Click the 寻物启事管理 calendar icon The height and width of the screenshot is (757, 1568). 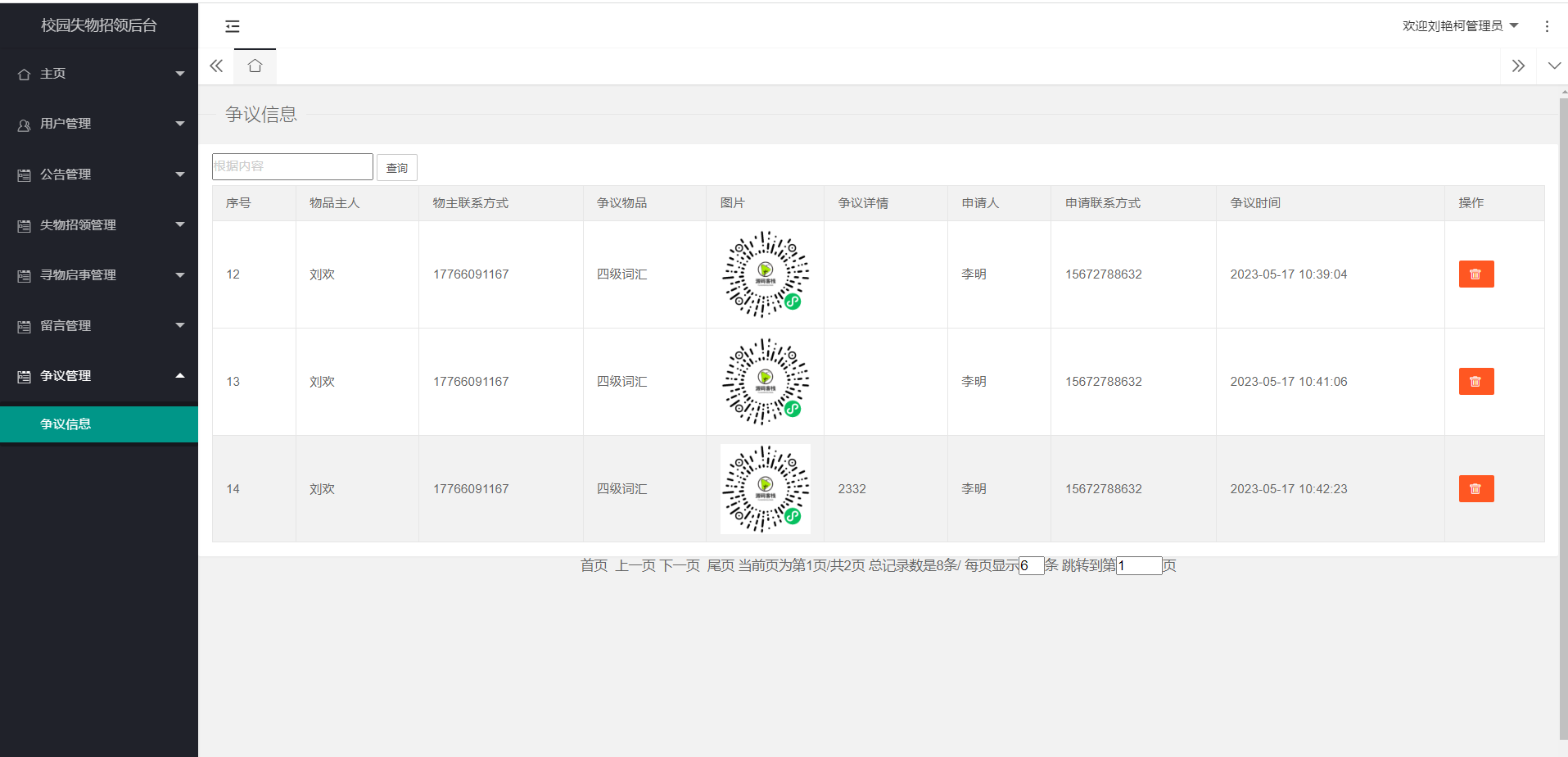[x=24, y=276]
